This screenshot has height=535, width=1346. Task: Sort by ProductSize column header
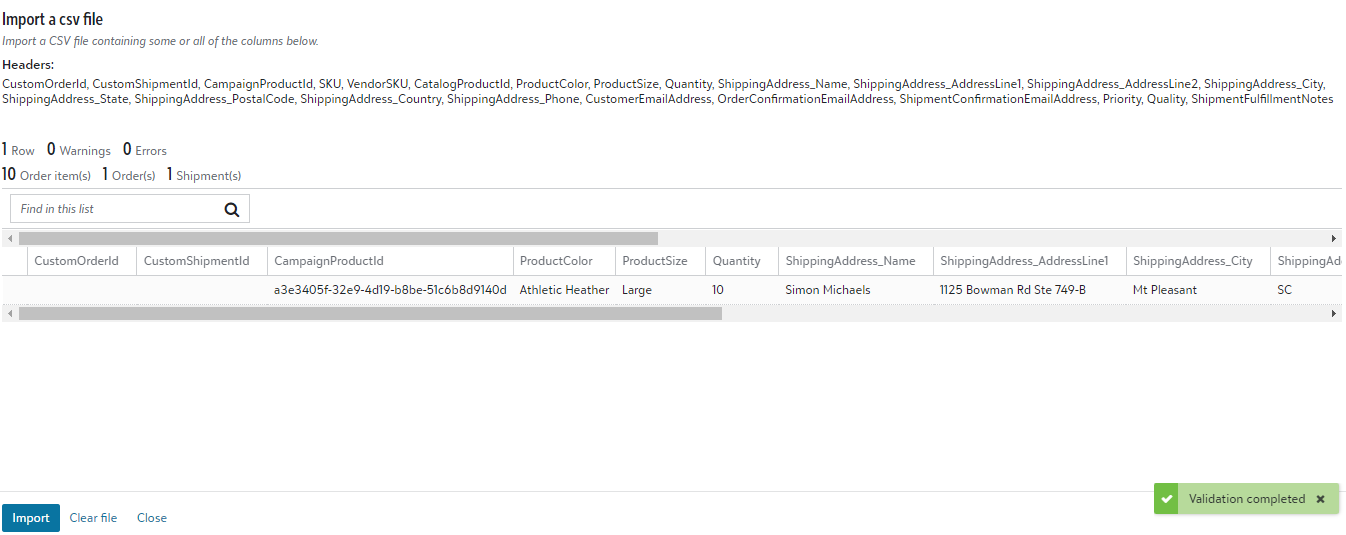click(660, 261)
